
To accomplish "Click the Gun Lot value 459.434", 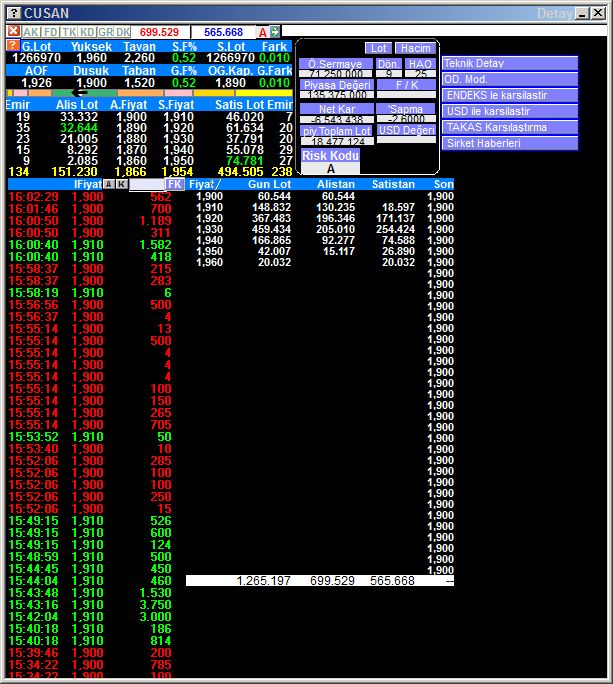I will tap(271, 229).
